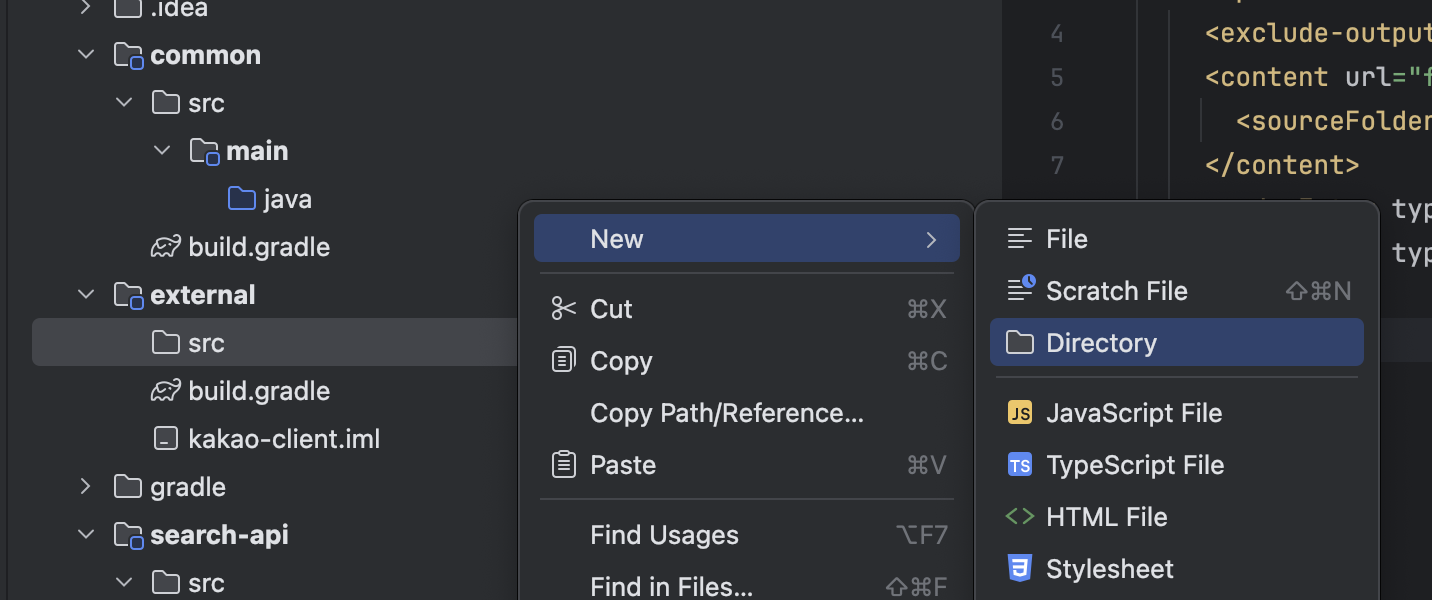Collapse the external module chevron
This screenshot has width=1432, height=600.
86,295
